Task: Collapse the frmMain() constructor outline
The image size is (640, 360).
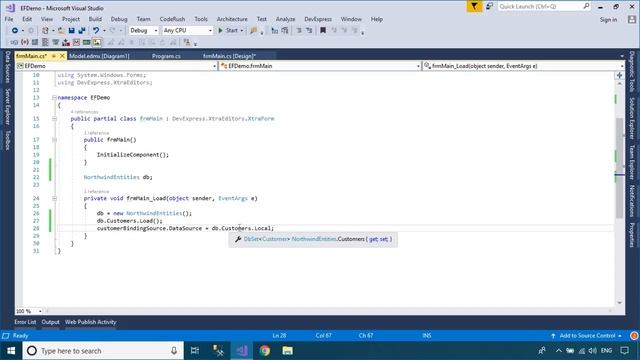Action: [x=54, y=140]
